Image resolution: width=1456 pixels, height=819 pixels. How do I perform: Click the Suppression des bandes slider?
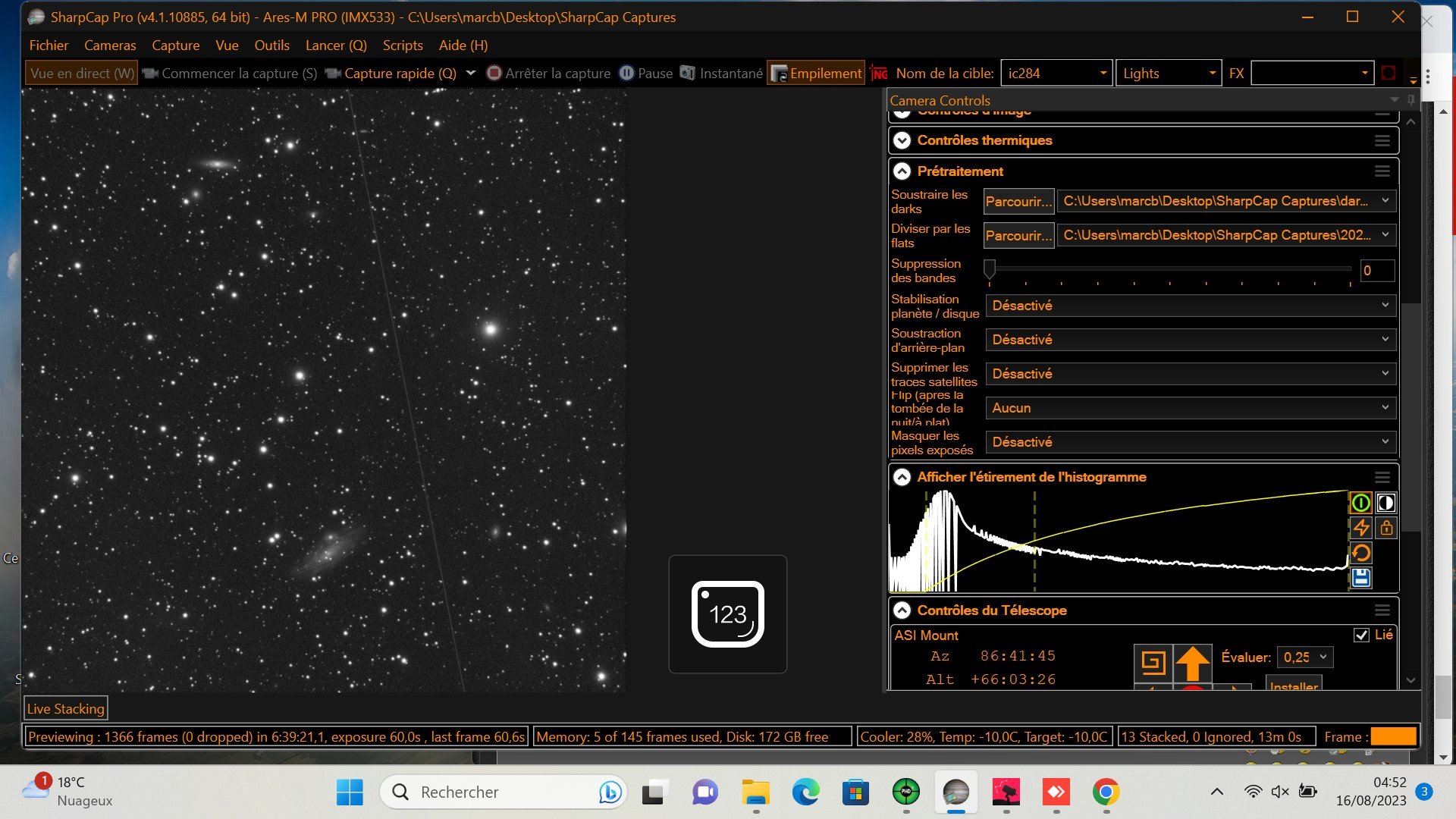(x=1169, y=269)
